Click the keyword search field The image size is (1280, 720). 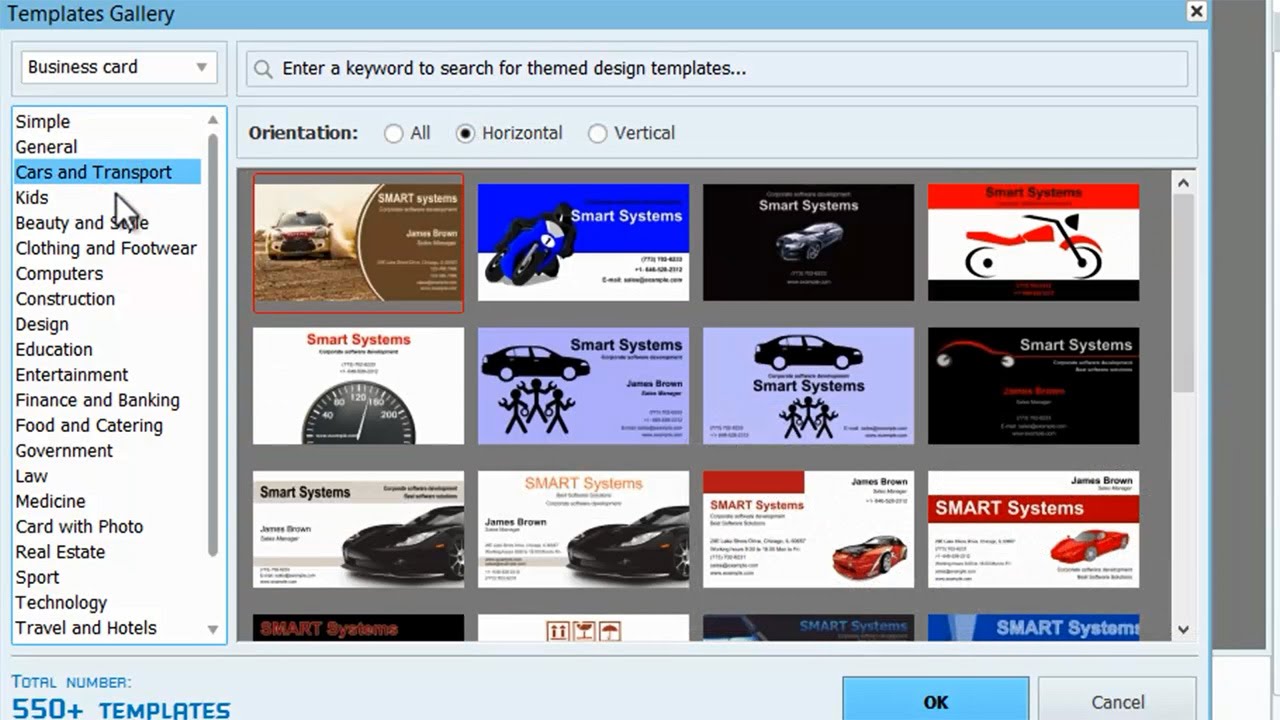pos(720,69)
